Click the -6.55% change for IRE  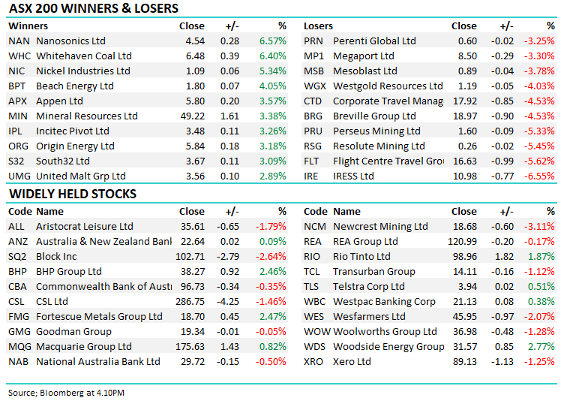click(x=539, y=176)
